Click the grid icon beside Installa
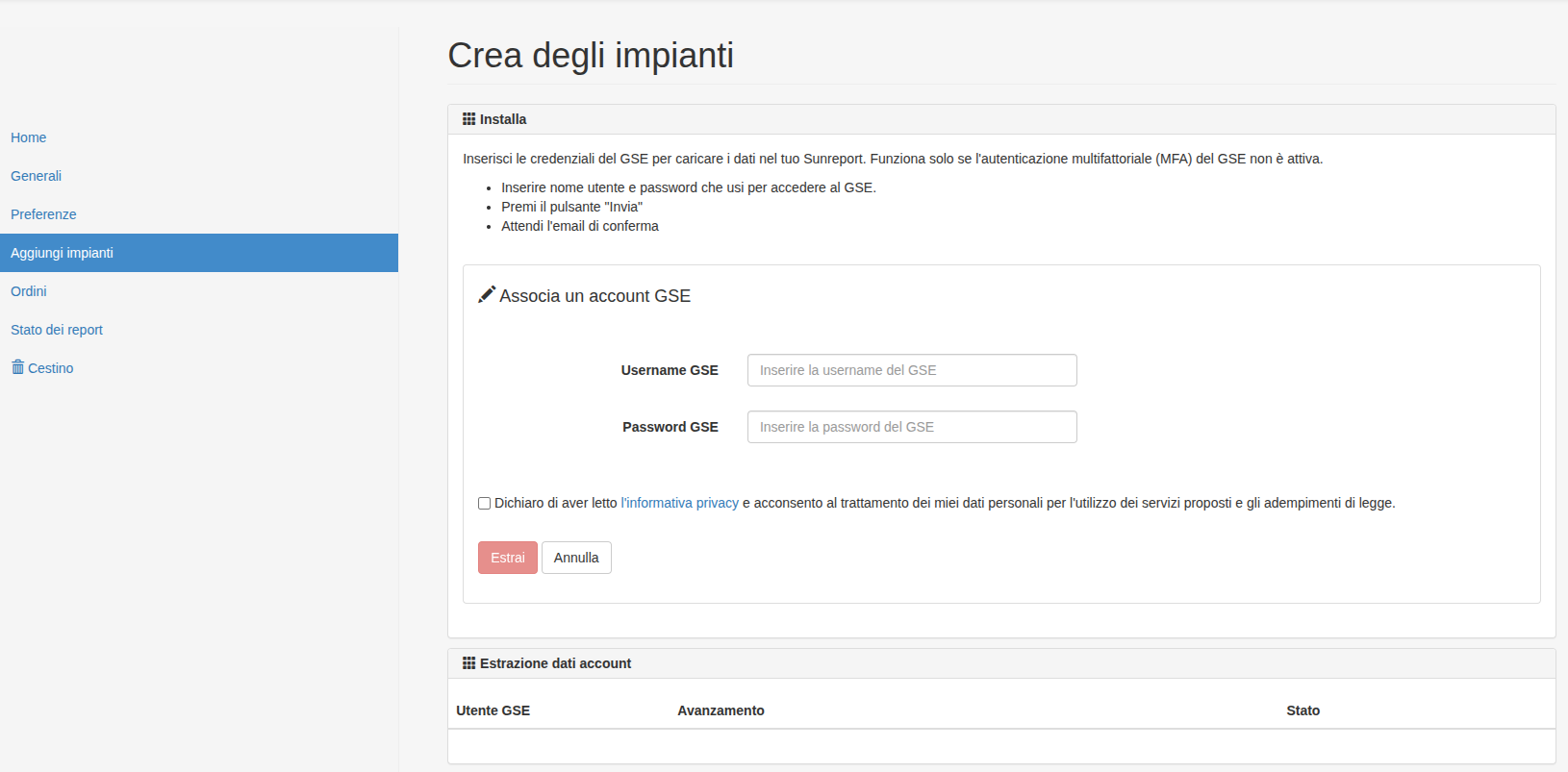This screenshot has width=1568, height=772. tap(468, 119)
